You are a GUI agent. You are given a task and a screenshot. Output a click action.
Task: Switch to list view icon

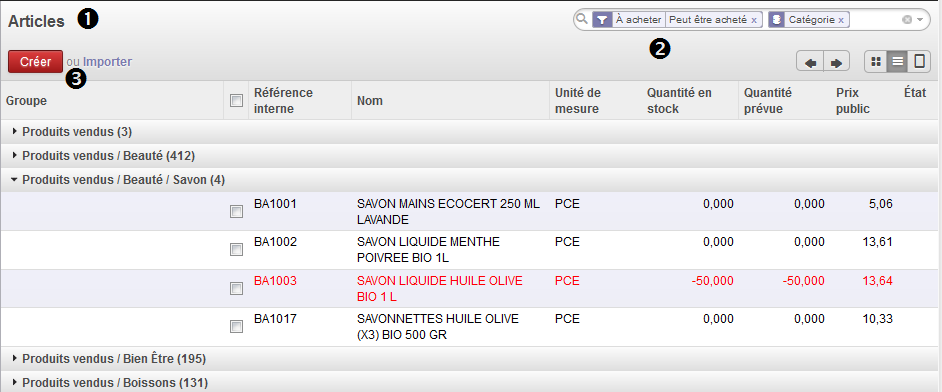click(x=898, y=61)
